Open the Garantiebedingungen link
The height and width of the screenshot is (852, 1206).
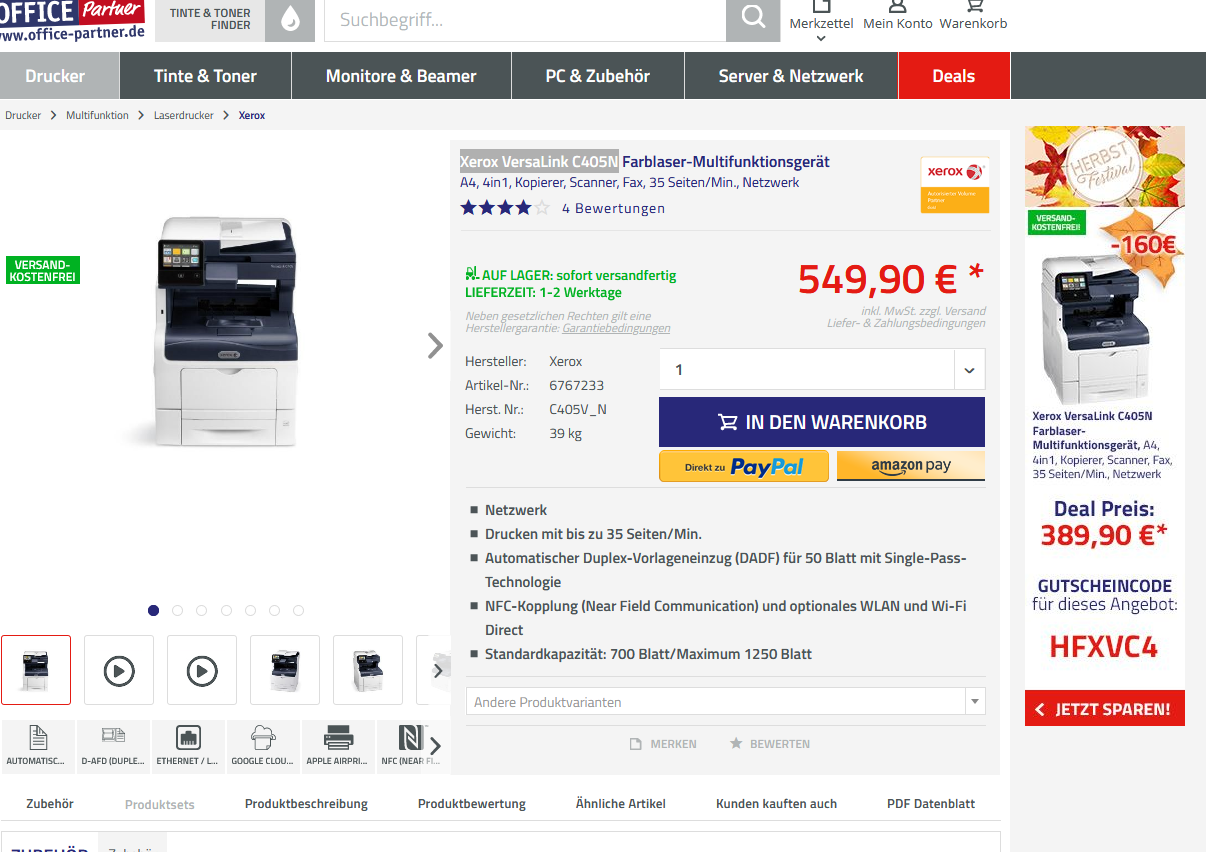click(616, 328)
